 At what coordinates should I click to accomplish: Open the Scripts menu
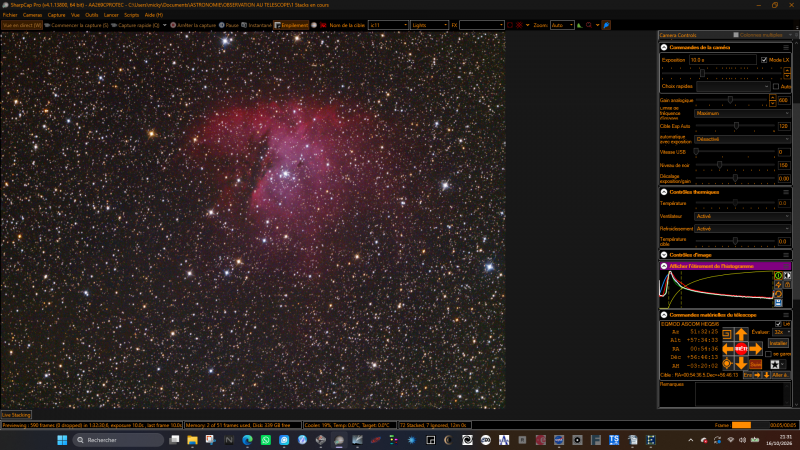(131, 15)
